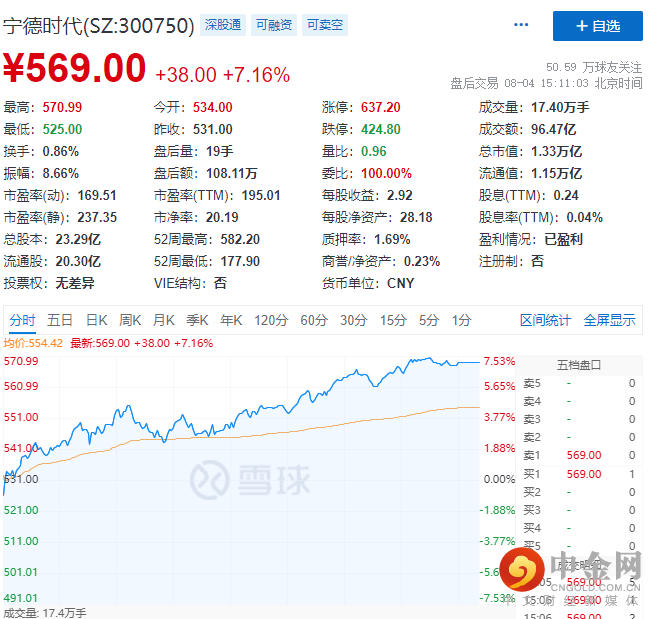The image size is (656, 619).
Task: Click the 市盈率(TTM) value 195.01
Action: pyautogui.click(x=261, y=195)
